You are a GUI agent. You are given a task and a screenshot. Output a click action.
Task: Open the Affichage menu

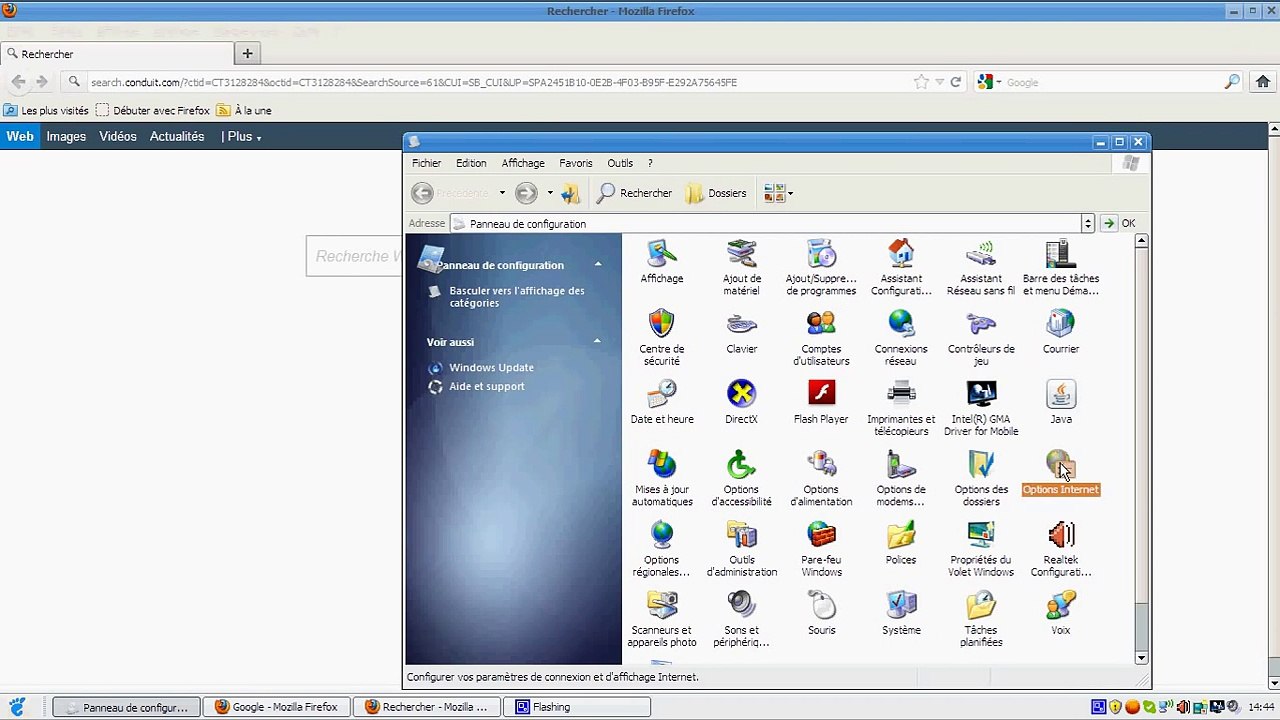click(523, 163)
